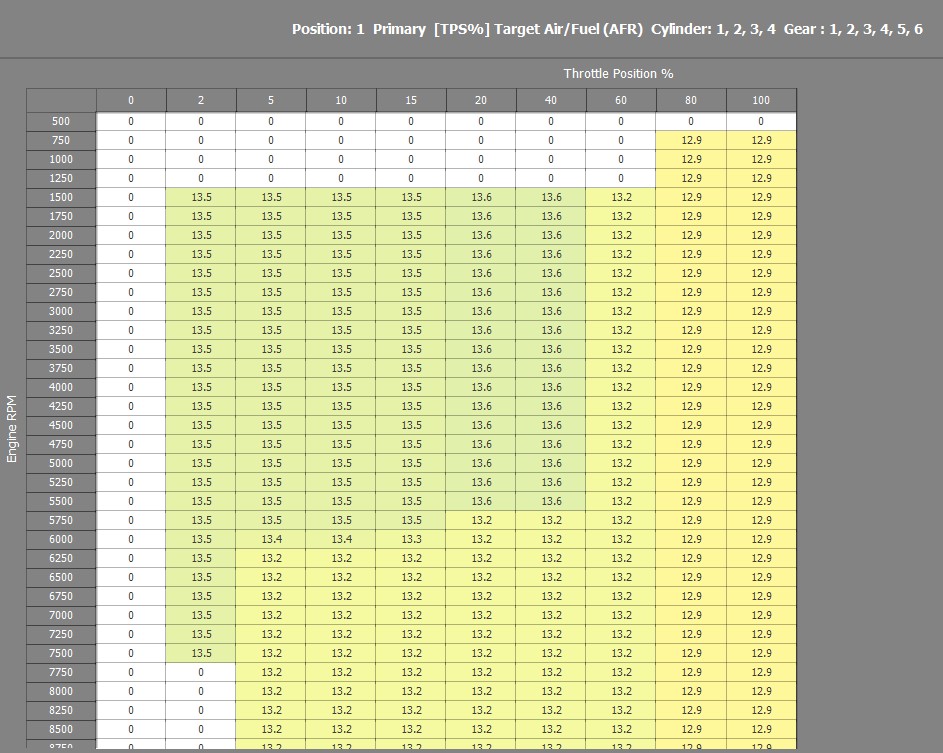Click the 13.5 cell at 3000 RPM, 10% throttle

coord(341,311)
